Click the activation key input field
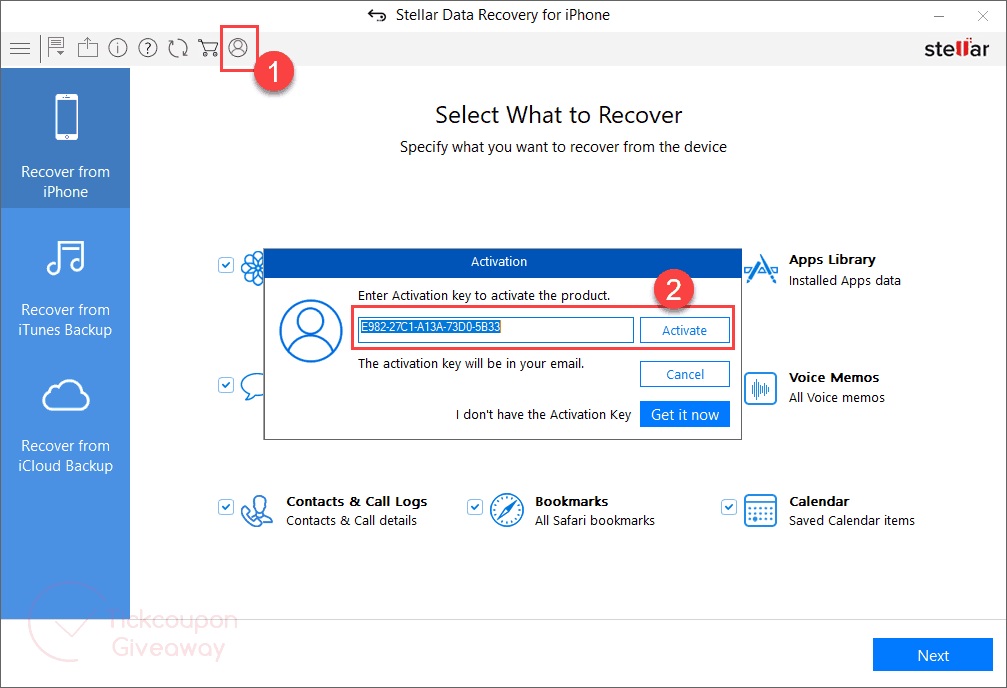Image resolution: width=1007 pixels, height=688 pixels. click(496, 330)
